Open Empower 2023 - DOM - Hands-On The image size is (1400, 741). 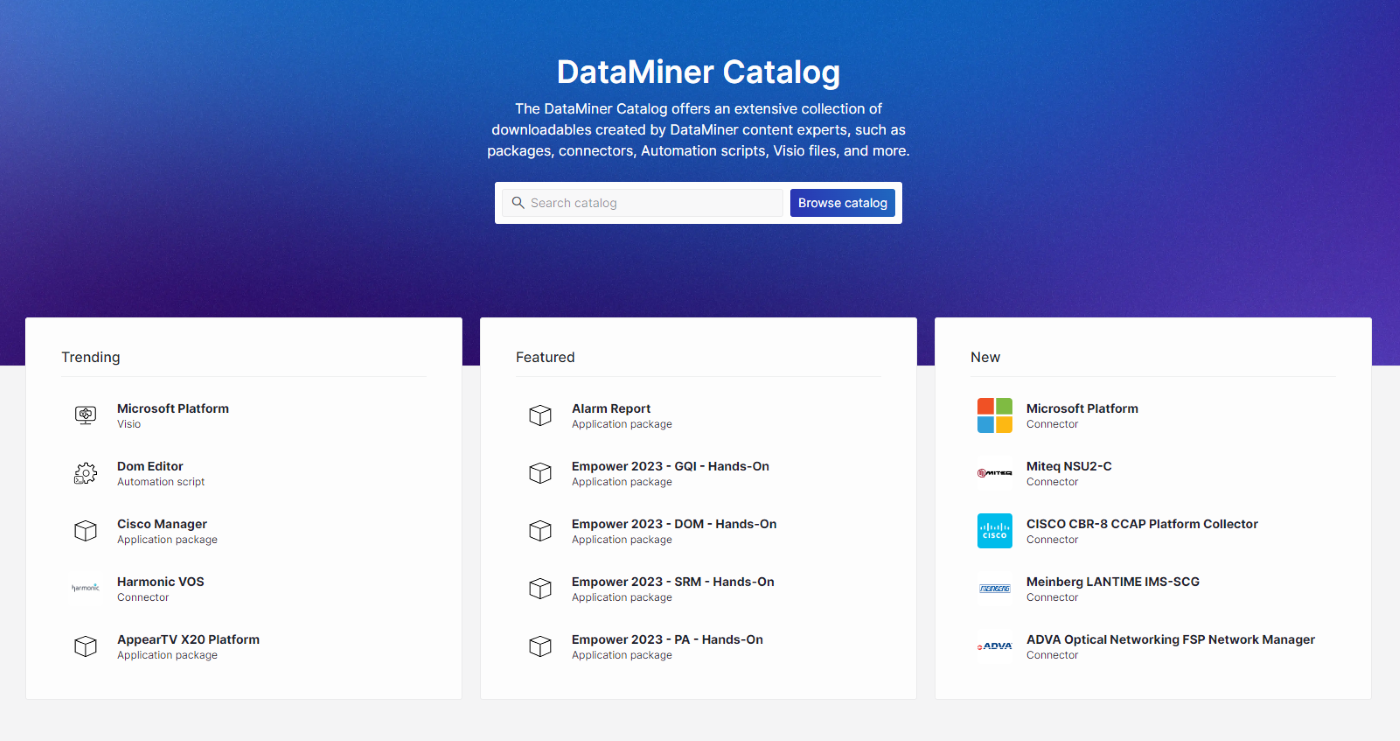[x=674, y=524]
